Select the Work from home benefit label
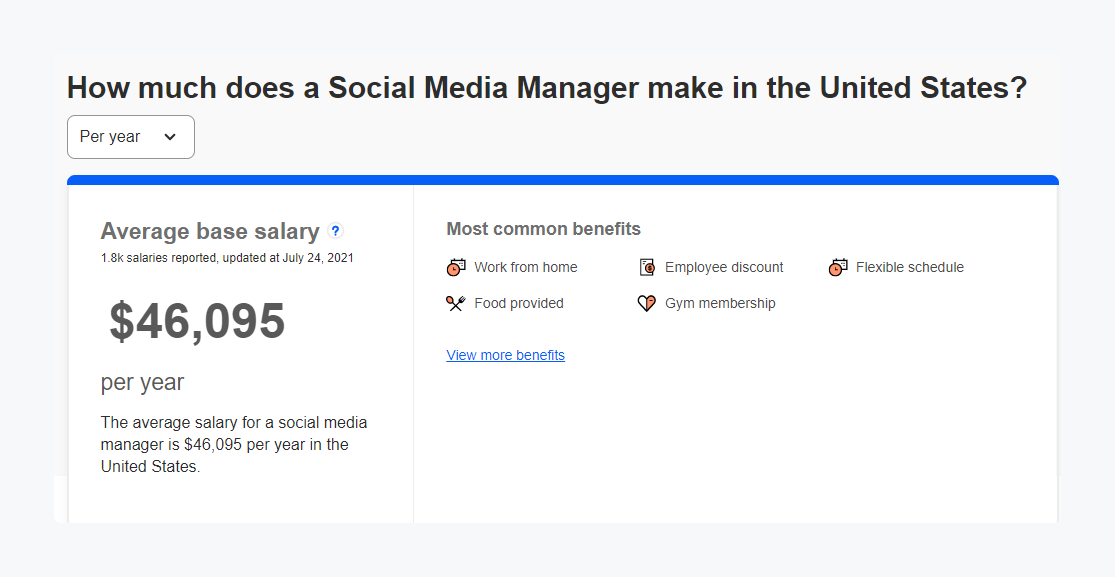Image resolution: width=1115 pixels, height=577 pixels. (526, 267)
